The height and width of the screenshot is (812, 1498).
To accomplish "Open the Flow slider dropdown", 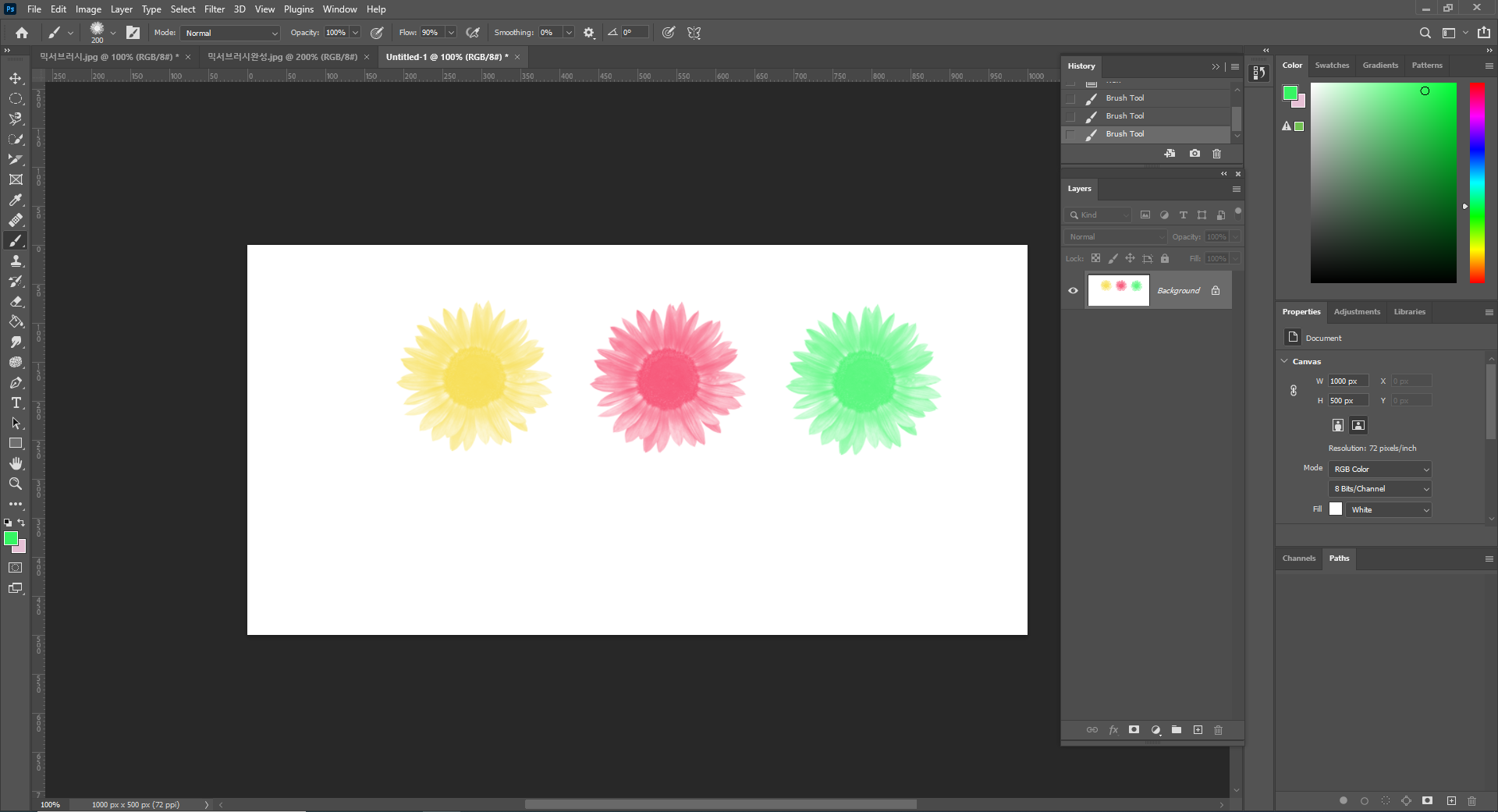I will click(x=451, y=33).
